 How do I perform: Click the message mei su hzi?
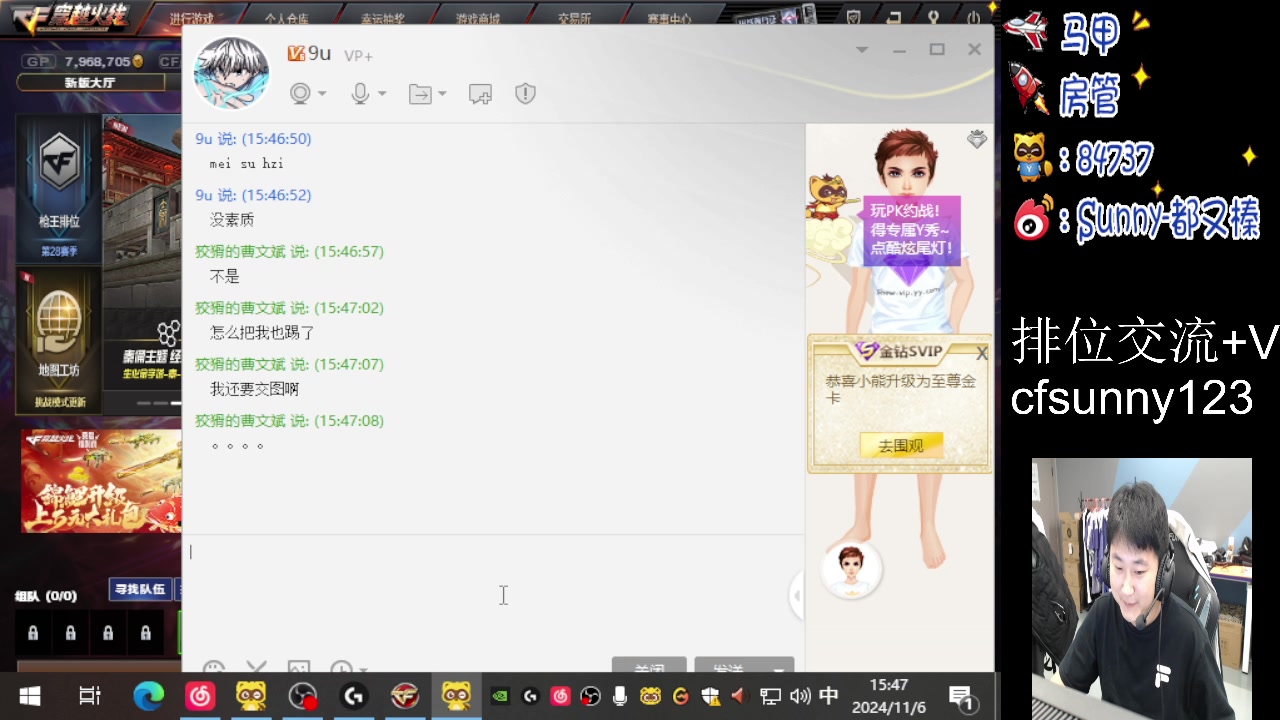[247, 163]
